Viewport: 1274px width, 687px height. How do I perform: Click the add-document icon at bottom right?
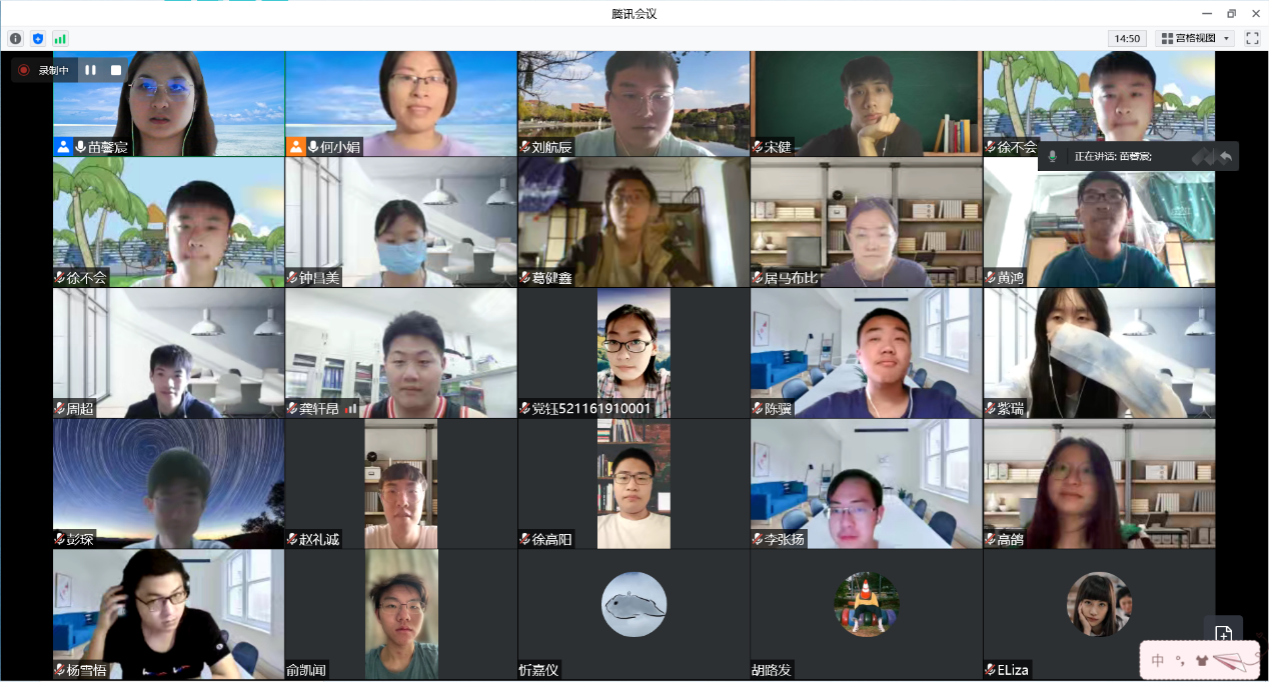[x=1223, y=634]
